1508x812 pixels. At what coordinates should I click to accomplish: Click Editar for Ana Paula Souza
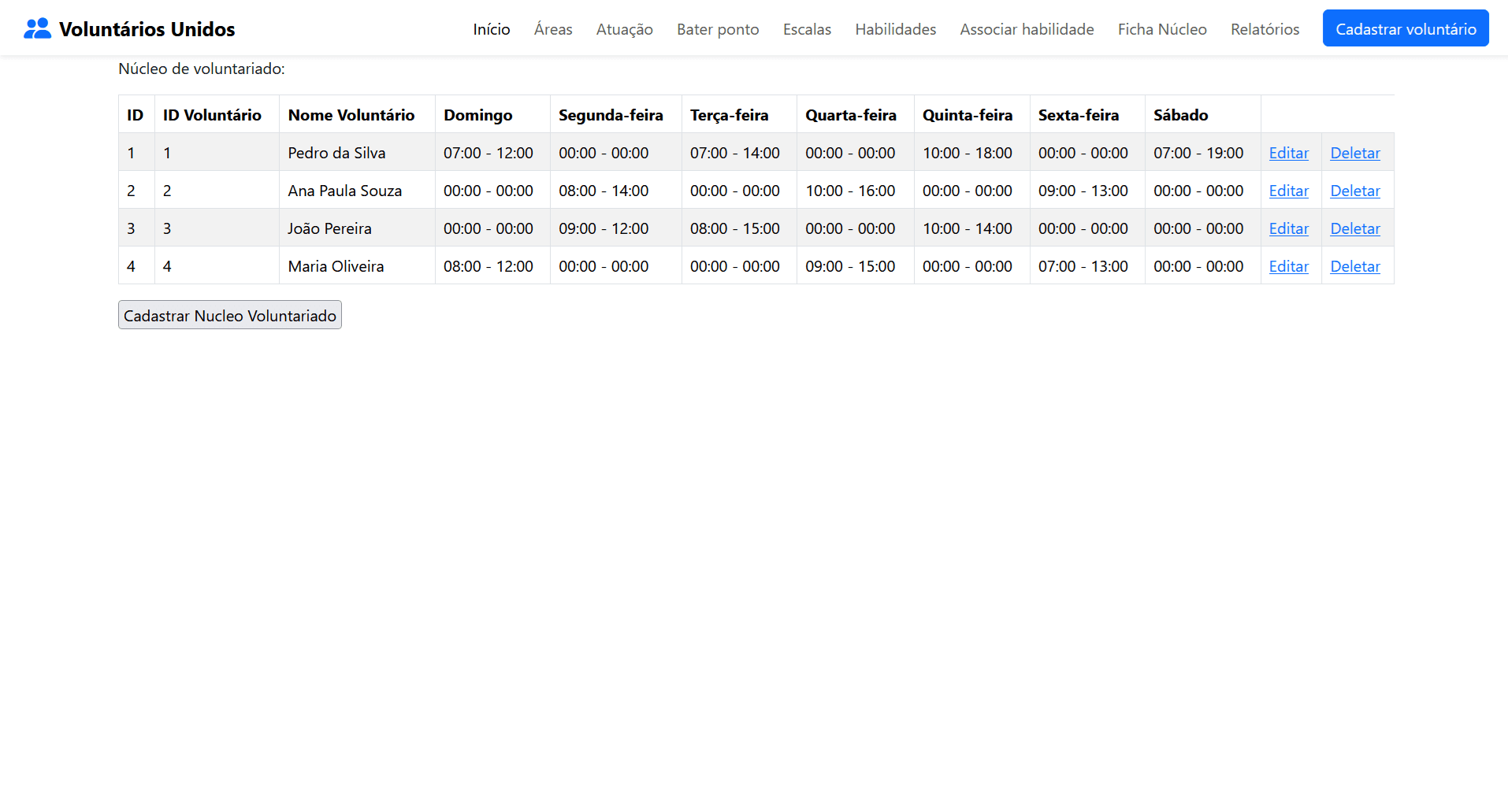coord(1288,191)
